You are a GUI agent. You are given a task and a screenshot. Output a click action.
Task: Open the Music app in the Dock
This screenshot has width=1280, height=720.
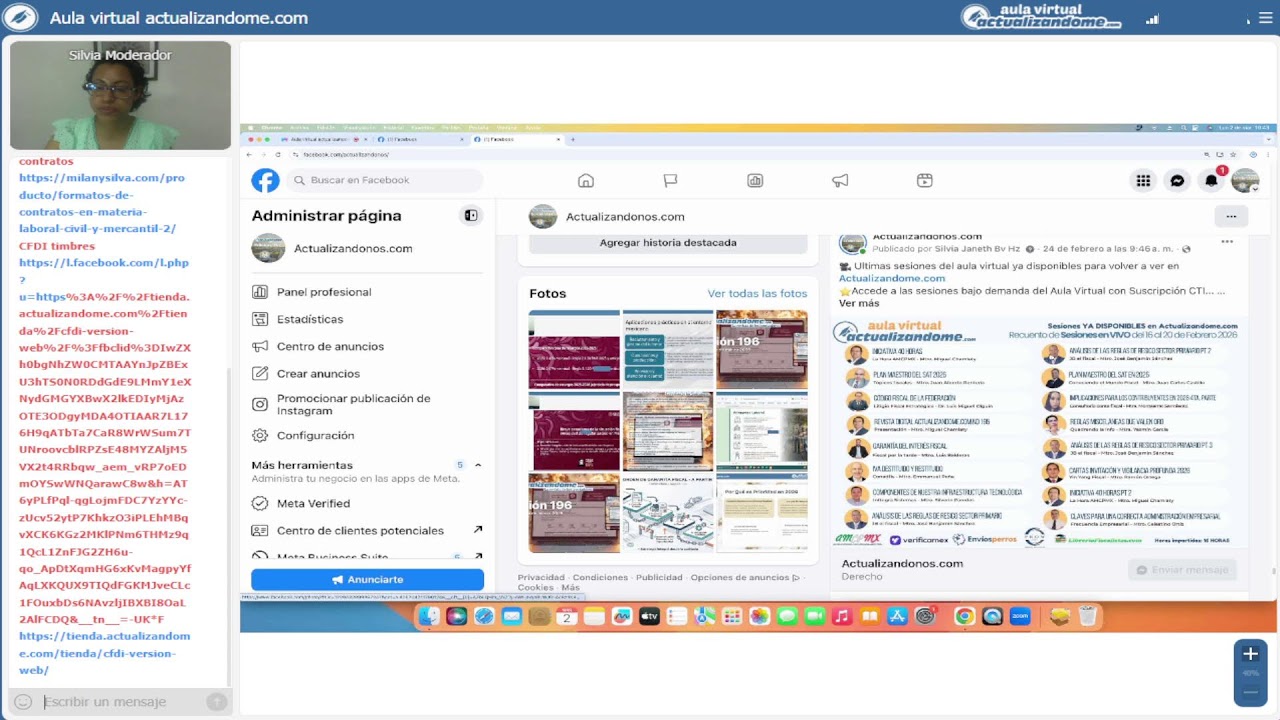pos(841,617)
